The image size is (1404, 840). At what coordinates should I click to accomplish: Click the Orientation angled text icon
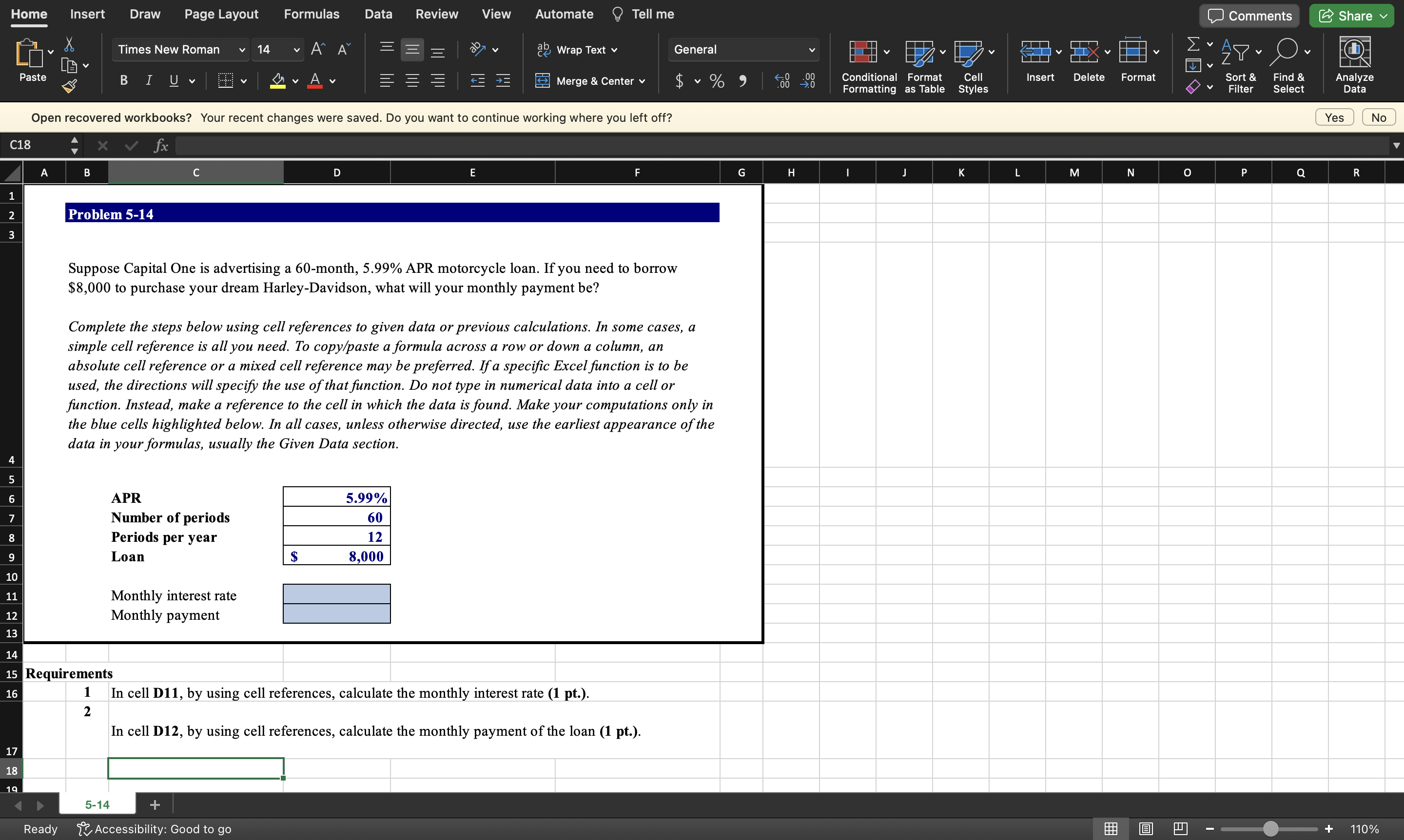(x=478, y=49)
